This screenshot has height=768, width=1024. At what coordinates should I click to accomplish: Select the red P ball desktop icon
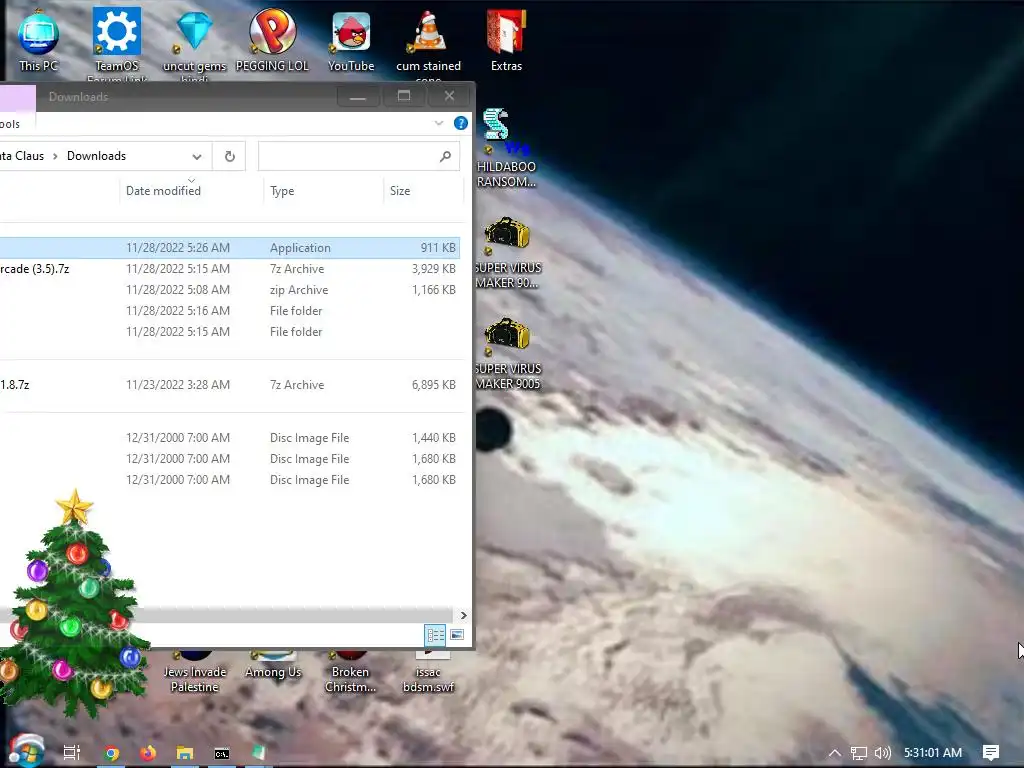coord(272,40)
